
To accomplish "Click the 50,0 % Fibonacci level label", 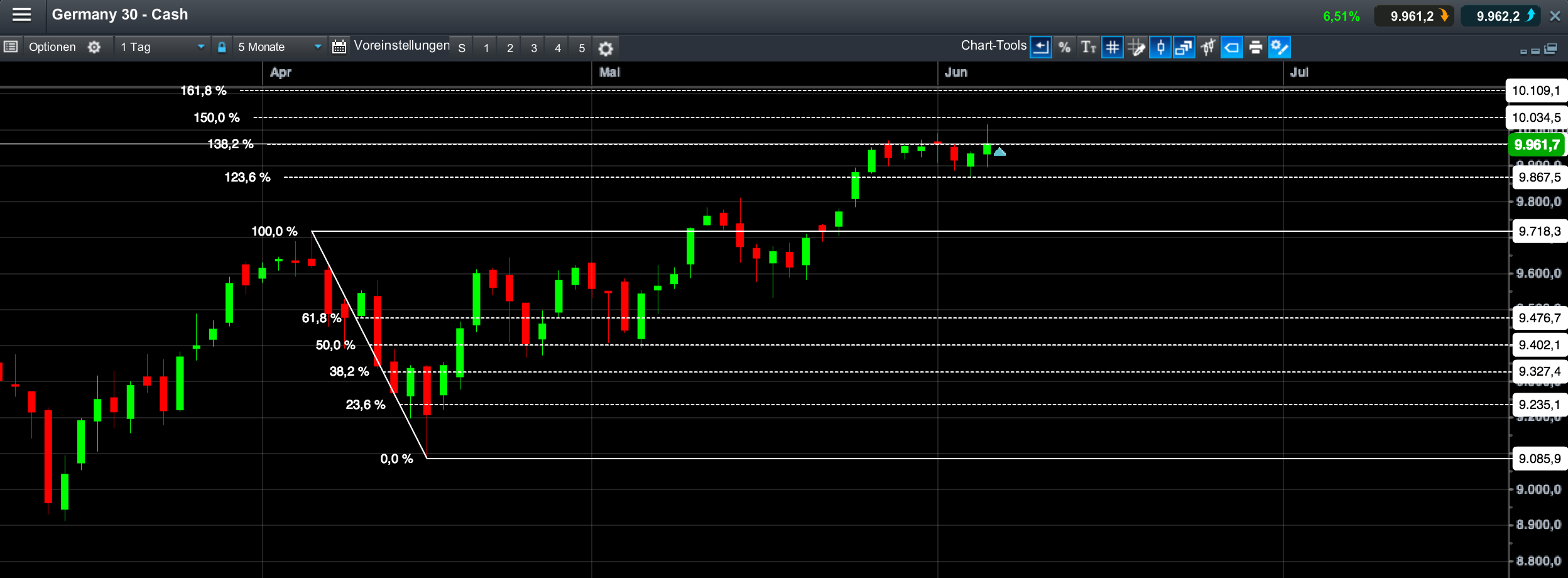I will [x=335, y=345].
